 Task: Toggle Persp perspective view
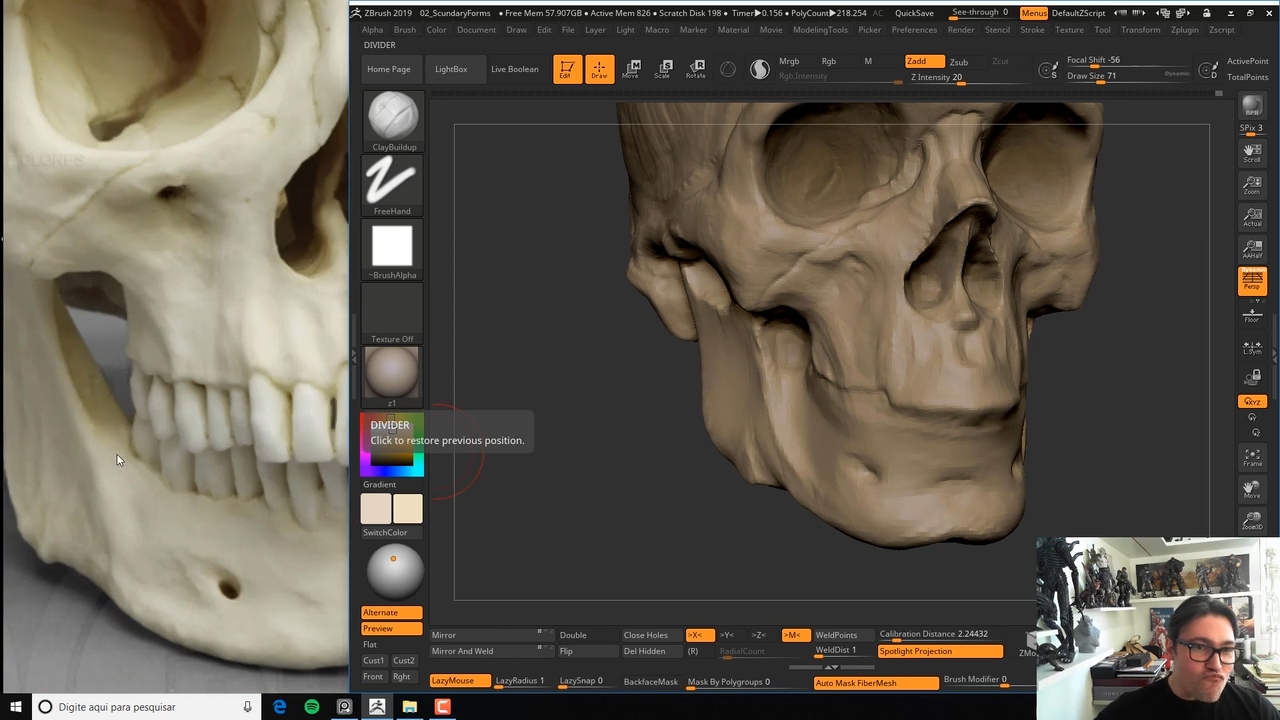coord(1252,282)
